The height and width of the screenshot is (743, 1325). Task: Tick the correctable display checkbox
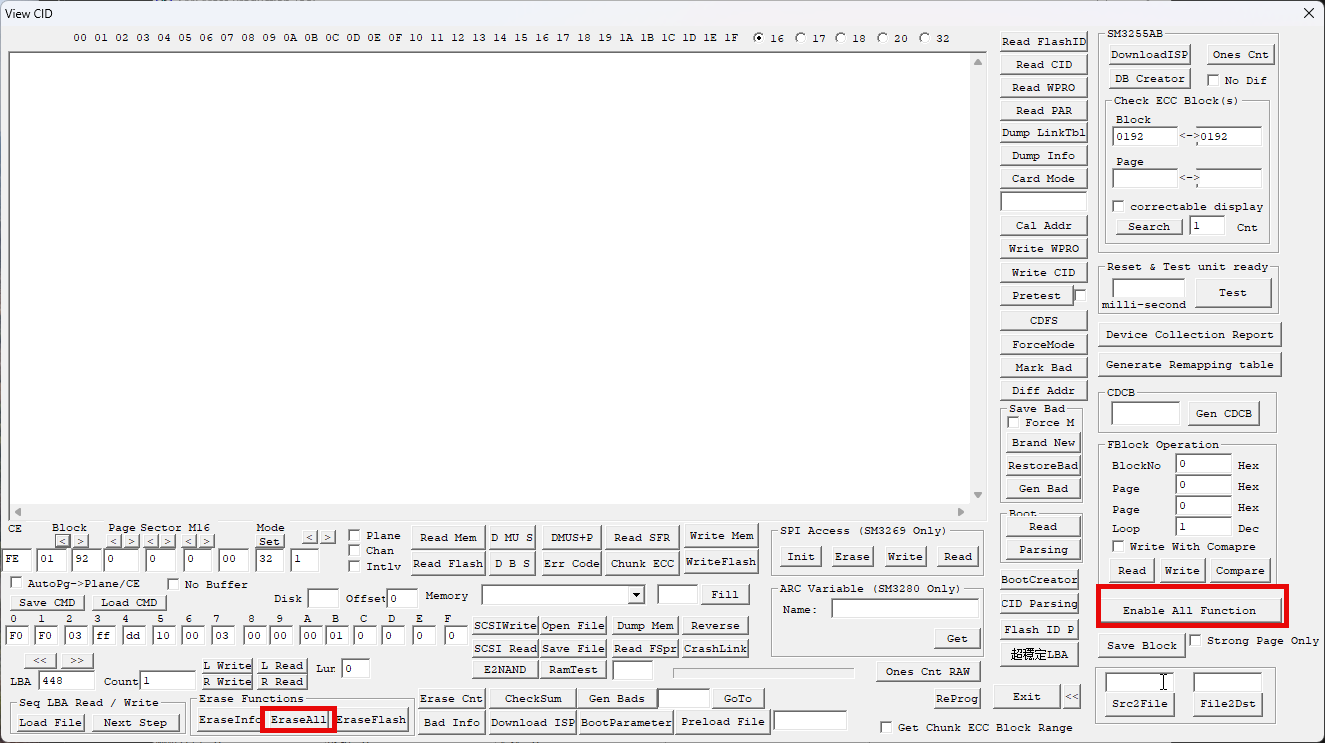1118,206
